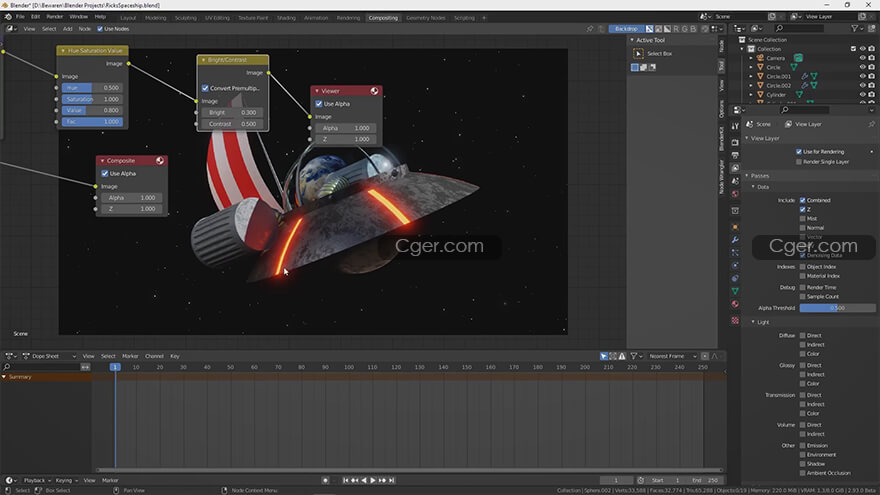Switch to the Geometry Nodes workspace tab
Image resolution: width=880 pixels, height=495 pixels.
click(x=425, y=18)
